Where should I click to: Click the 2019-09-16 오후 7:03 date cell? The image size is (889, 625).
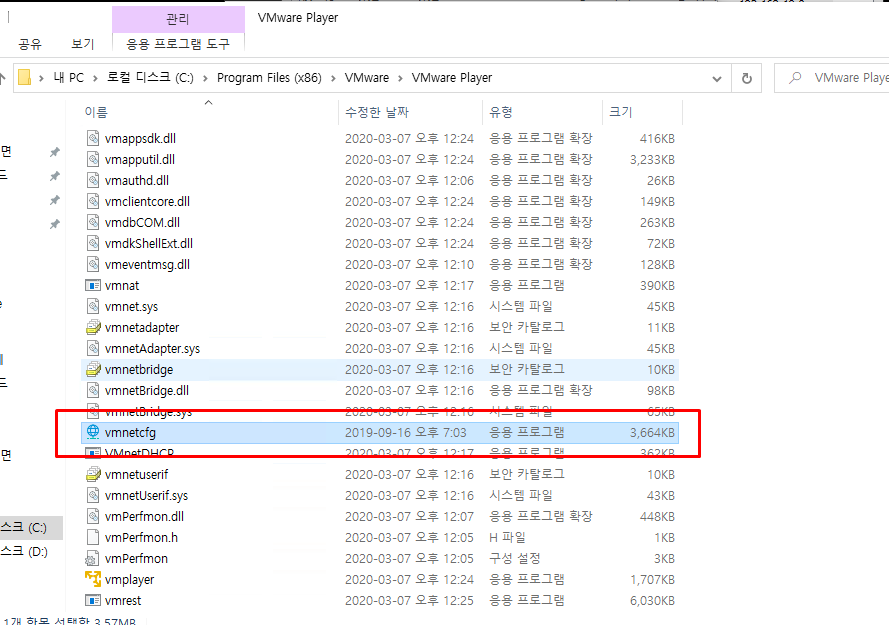(406, 433)
